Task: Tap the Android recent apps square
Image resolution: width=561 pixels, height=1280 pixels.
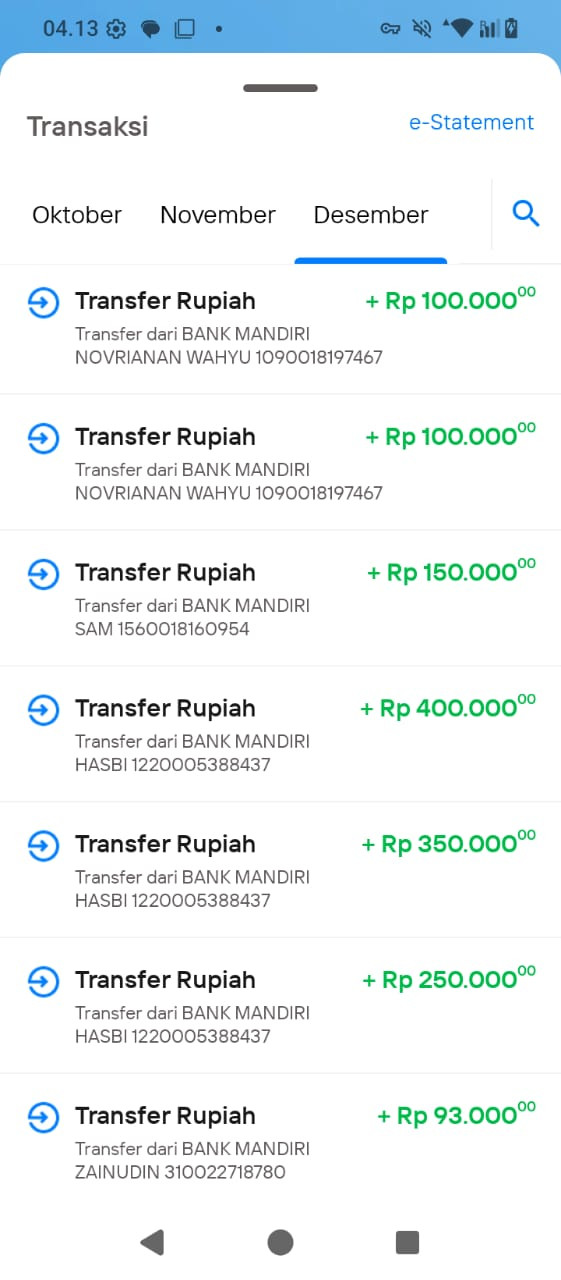Action: point(407,1242)
